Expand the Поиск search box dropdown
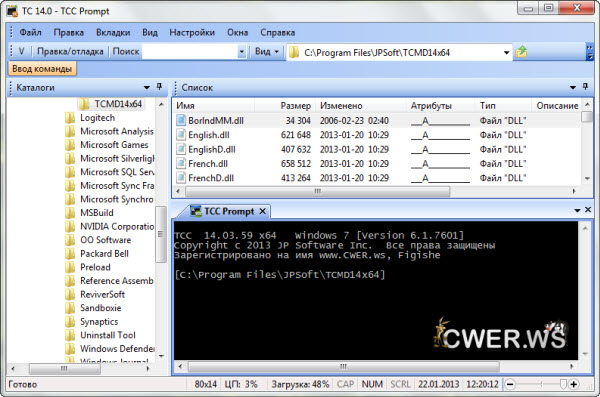The image size is (600, 397). (241, 52)
